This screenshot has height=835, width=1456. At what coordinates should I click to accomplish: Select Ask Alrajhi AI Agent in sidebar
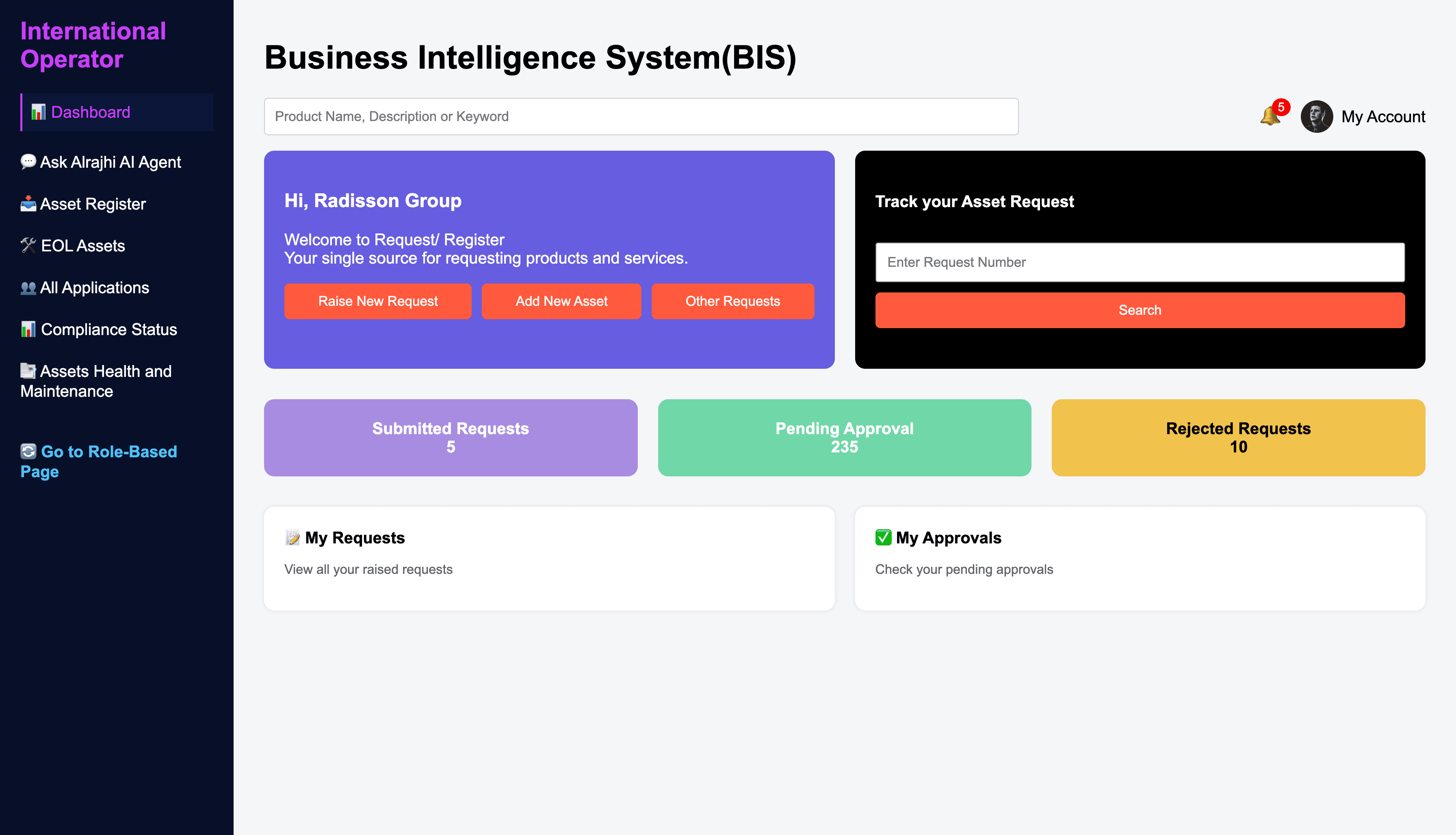click(x=101, y=162)
